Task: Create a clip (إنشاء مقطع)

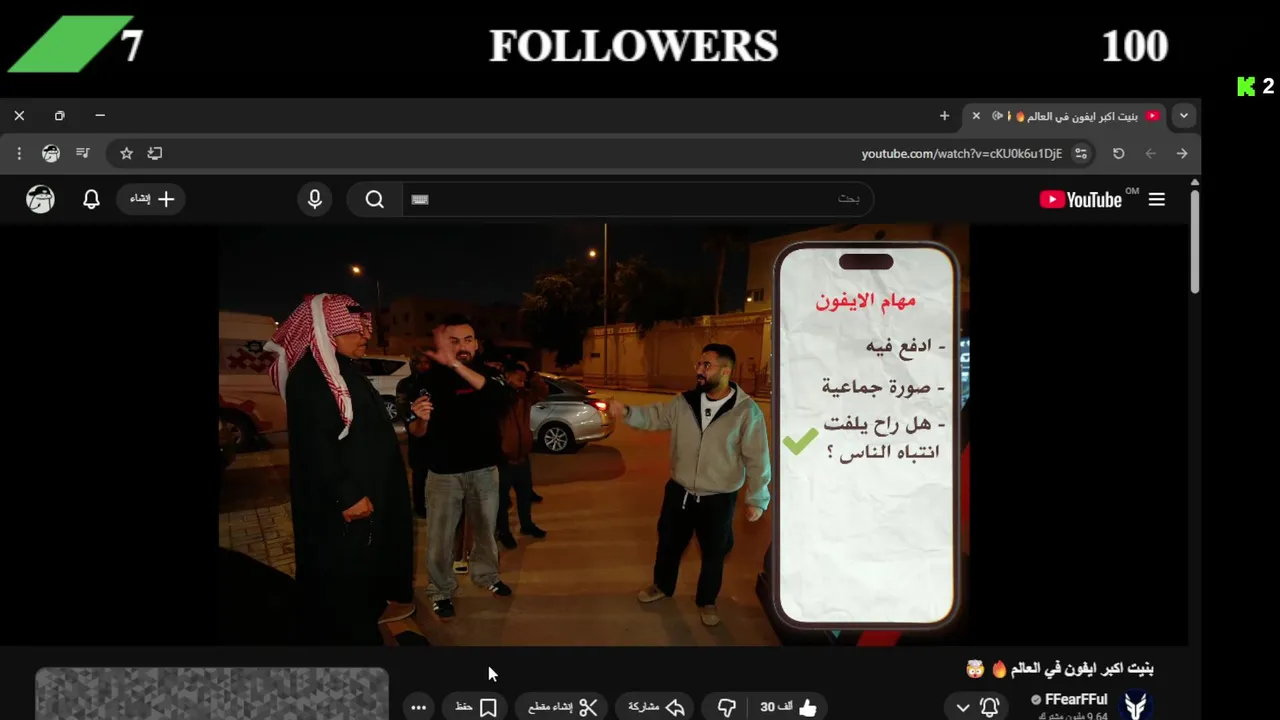Action: pos(562,707)
